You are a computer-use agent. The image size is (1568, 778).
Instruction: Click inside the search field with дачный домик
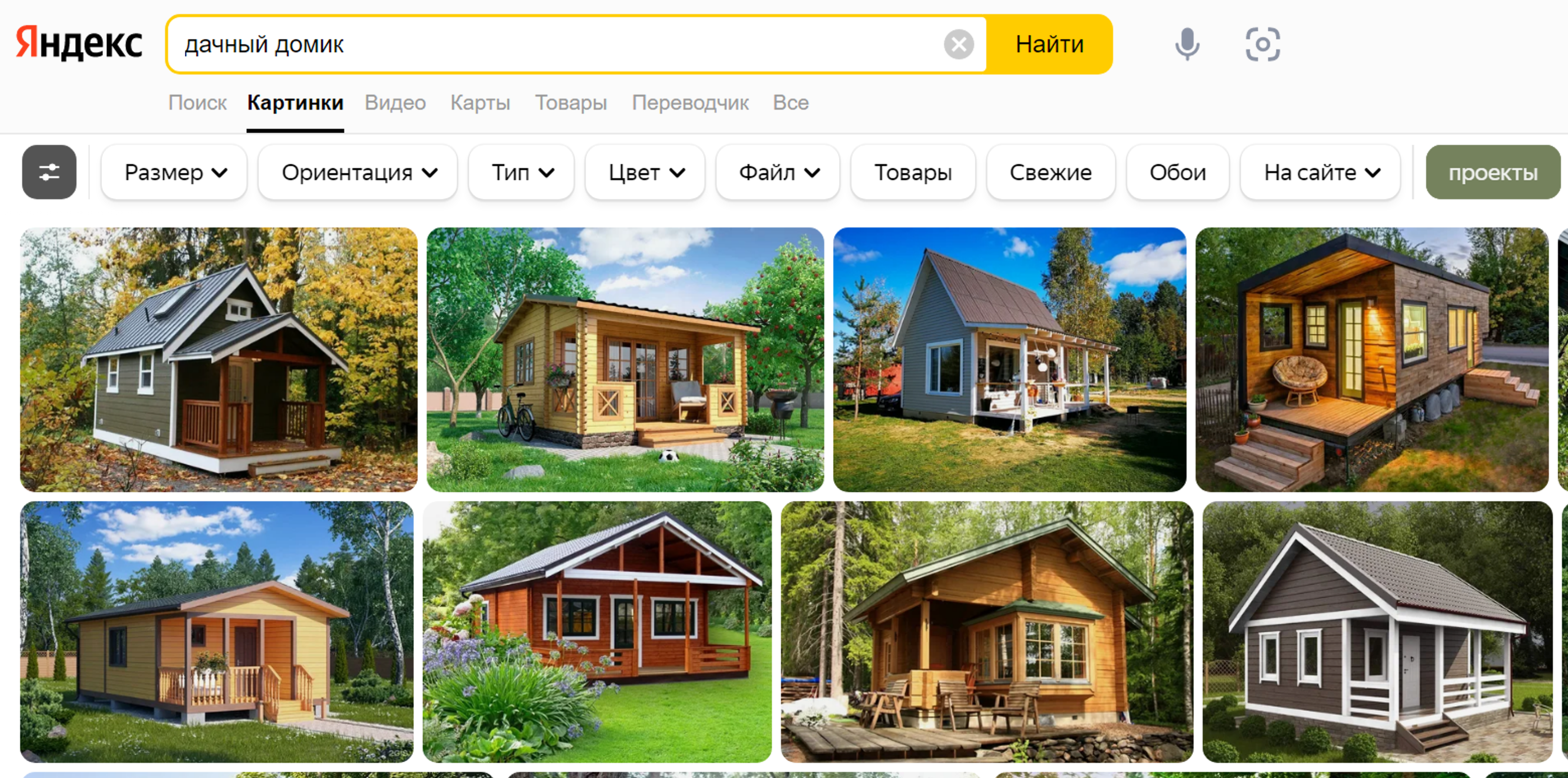(554, 44)
